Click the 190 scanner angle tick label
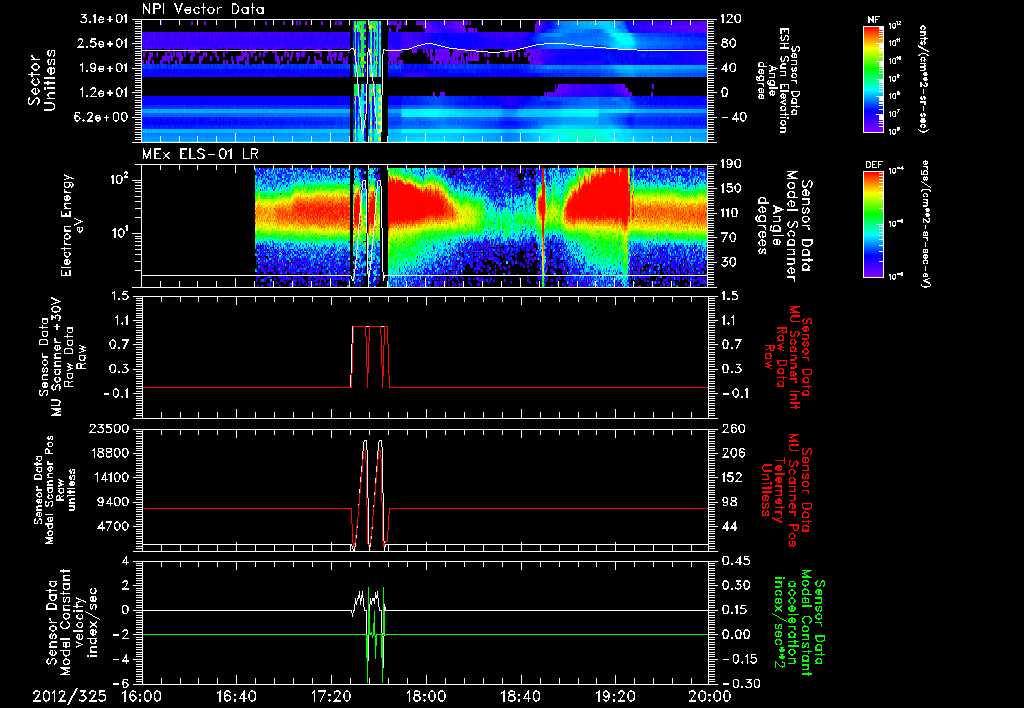Image resolution: width=1024 pixels, height=708 pixels. [x=731, y=164]
